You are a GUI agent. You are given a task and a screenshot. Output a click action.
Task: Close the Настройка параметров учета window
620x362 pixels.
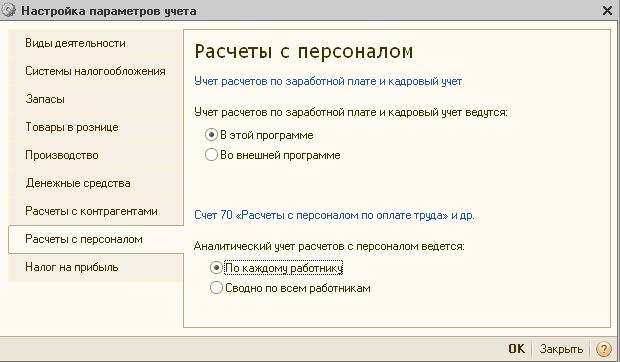(x=607, y=10)
